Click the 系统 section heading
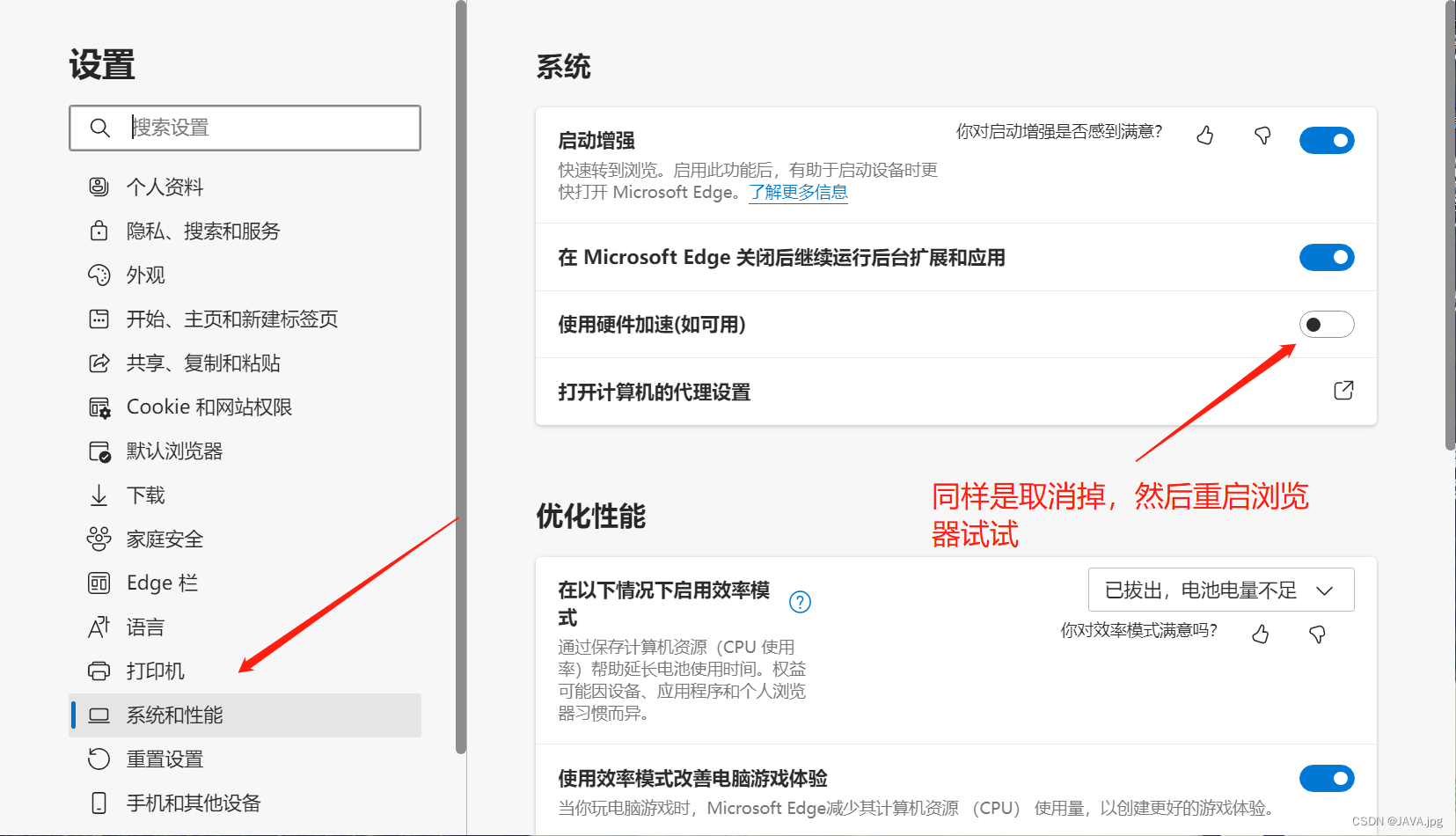This screenshot has height=836, width=1456. (564, 67)
